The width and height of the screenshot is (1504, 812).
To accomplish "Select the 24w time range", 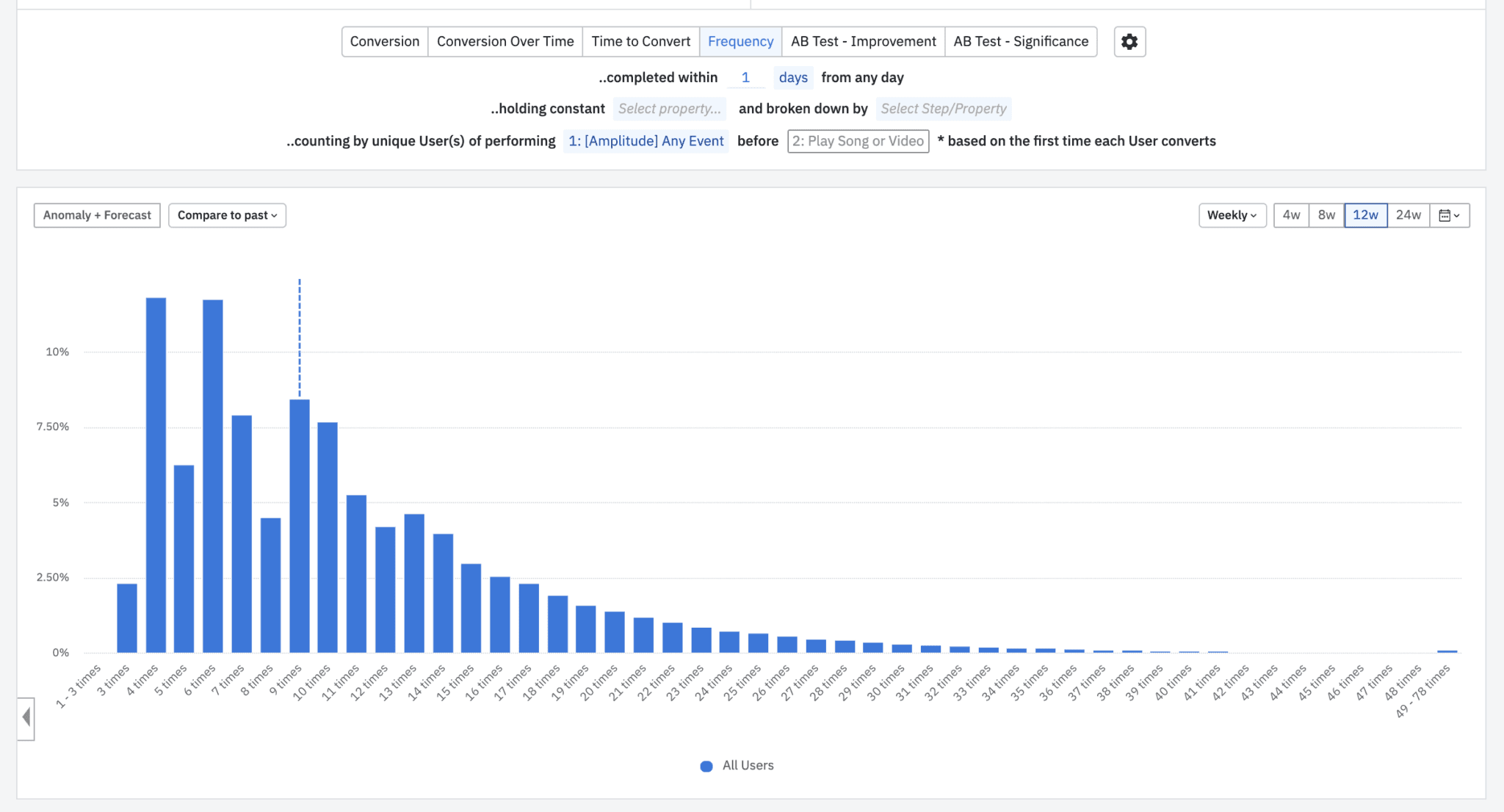I will (x=1408, y=215).
